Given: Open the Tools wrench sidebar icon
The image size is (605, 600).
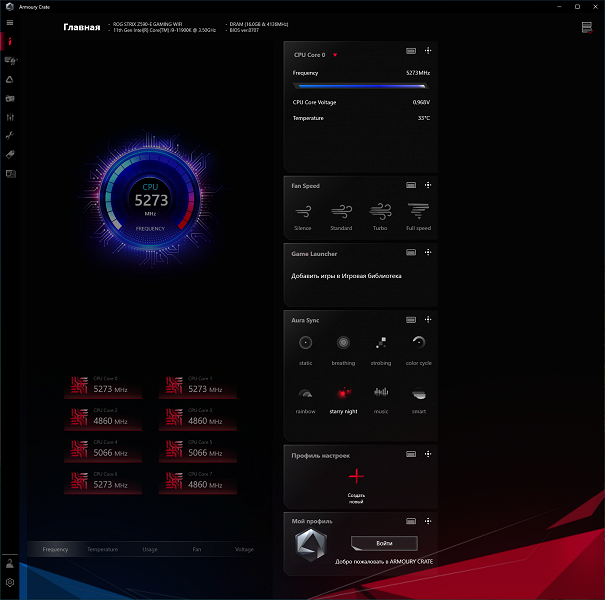Looking at the screenshot, I should click(x=10, y=135).
